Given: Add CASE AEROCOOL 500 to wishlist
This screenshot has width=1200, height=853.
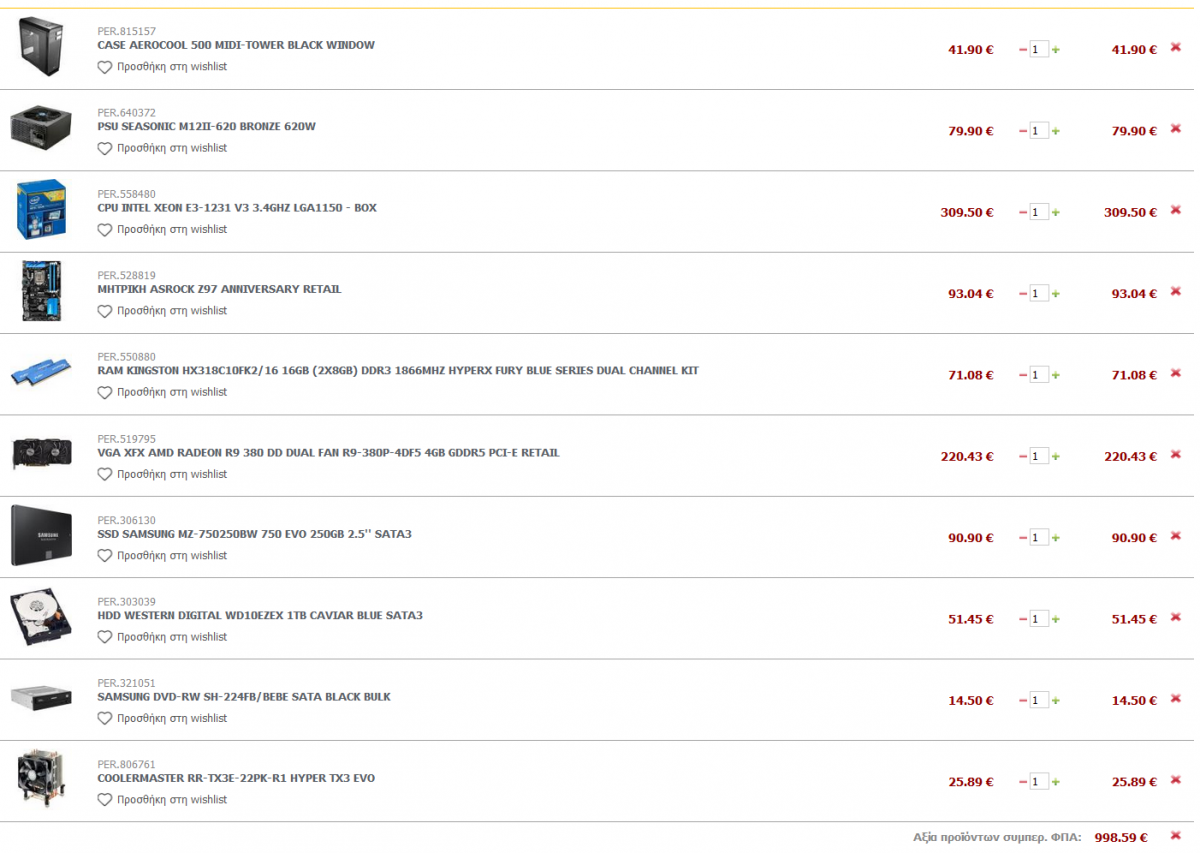Looking at the screenshot, I should [x=162, y=67].
